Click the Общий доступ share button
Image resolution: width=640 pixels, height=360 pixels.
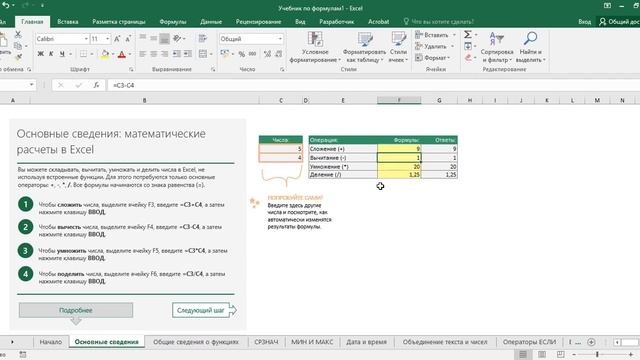pyautogui.click(x=619, y=22)
